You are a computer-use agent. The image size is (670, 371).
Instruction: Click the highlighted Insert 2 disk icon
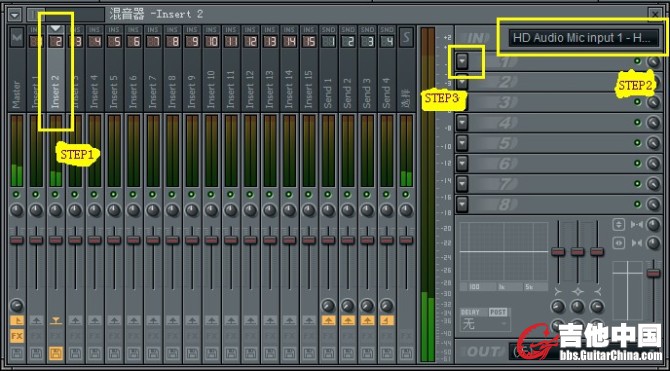click(x=56, y=353)
